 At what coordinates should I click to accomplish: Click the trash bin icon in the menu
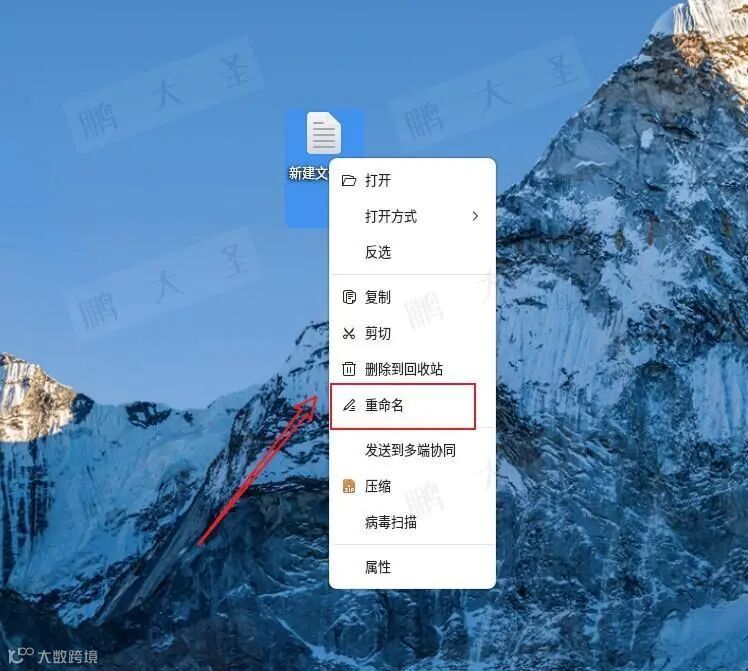pyautogui.click(x=349, y=369)
